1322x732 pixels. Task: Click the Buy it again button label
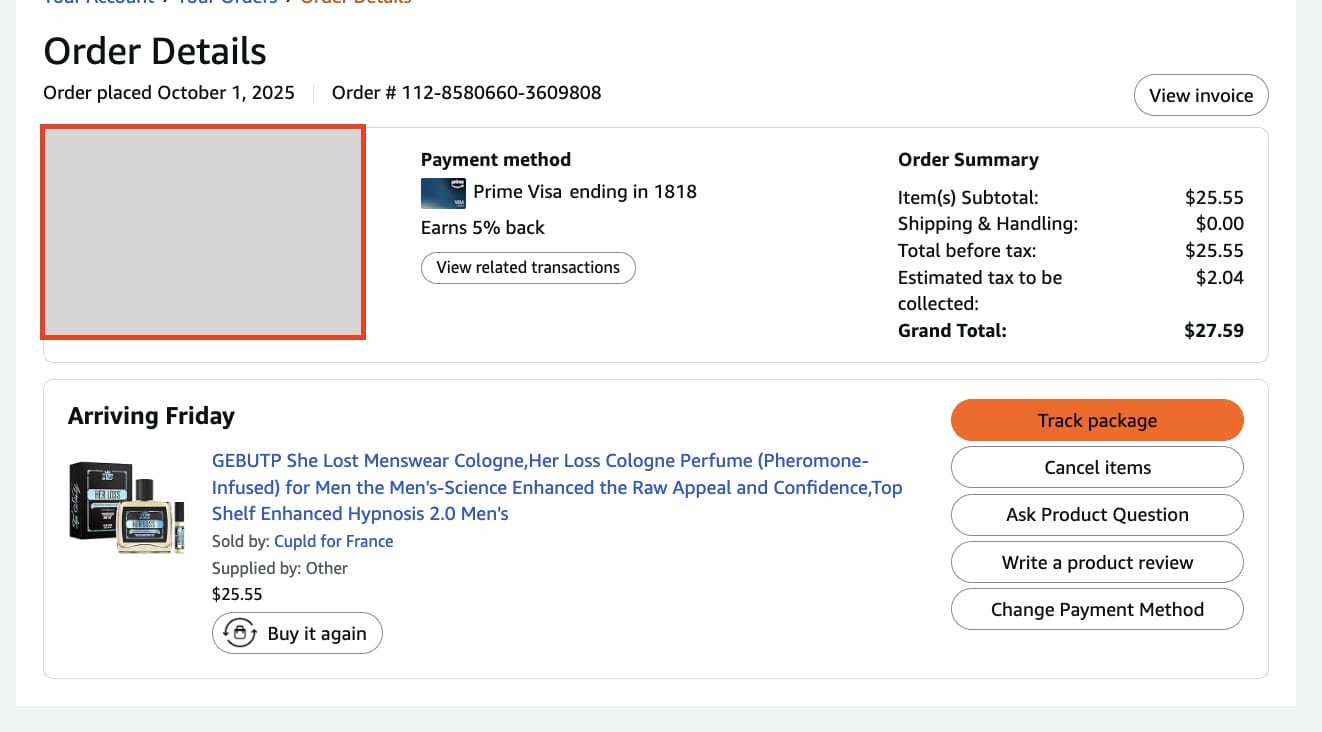click(x=317, y=633)
